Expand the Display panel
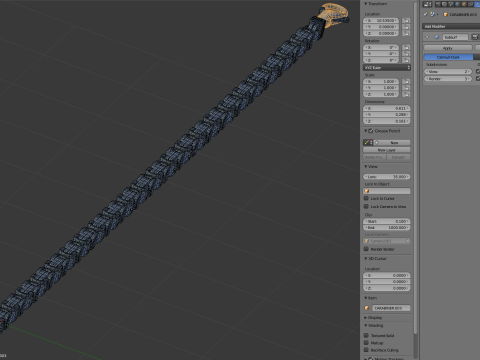The image size is (480, 360). click(x=366, y=318)
